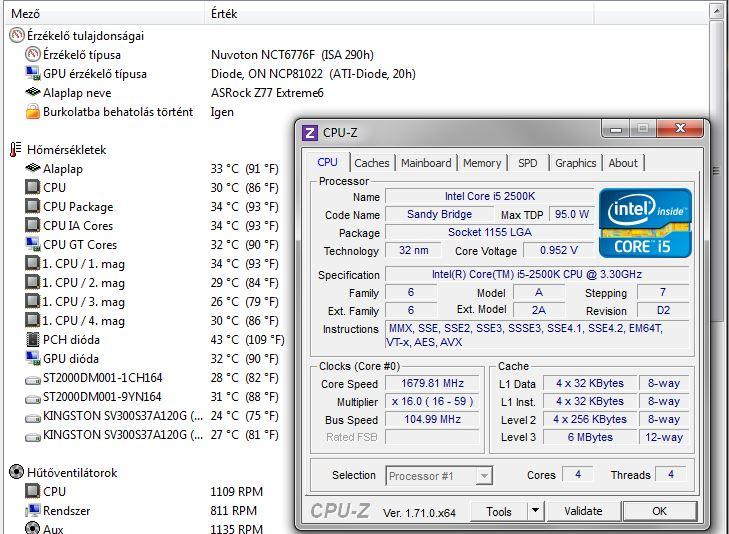Click the PCH dióda chip icon
The image size is (729, 534).
33,339
